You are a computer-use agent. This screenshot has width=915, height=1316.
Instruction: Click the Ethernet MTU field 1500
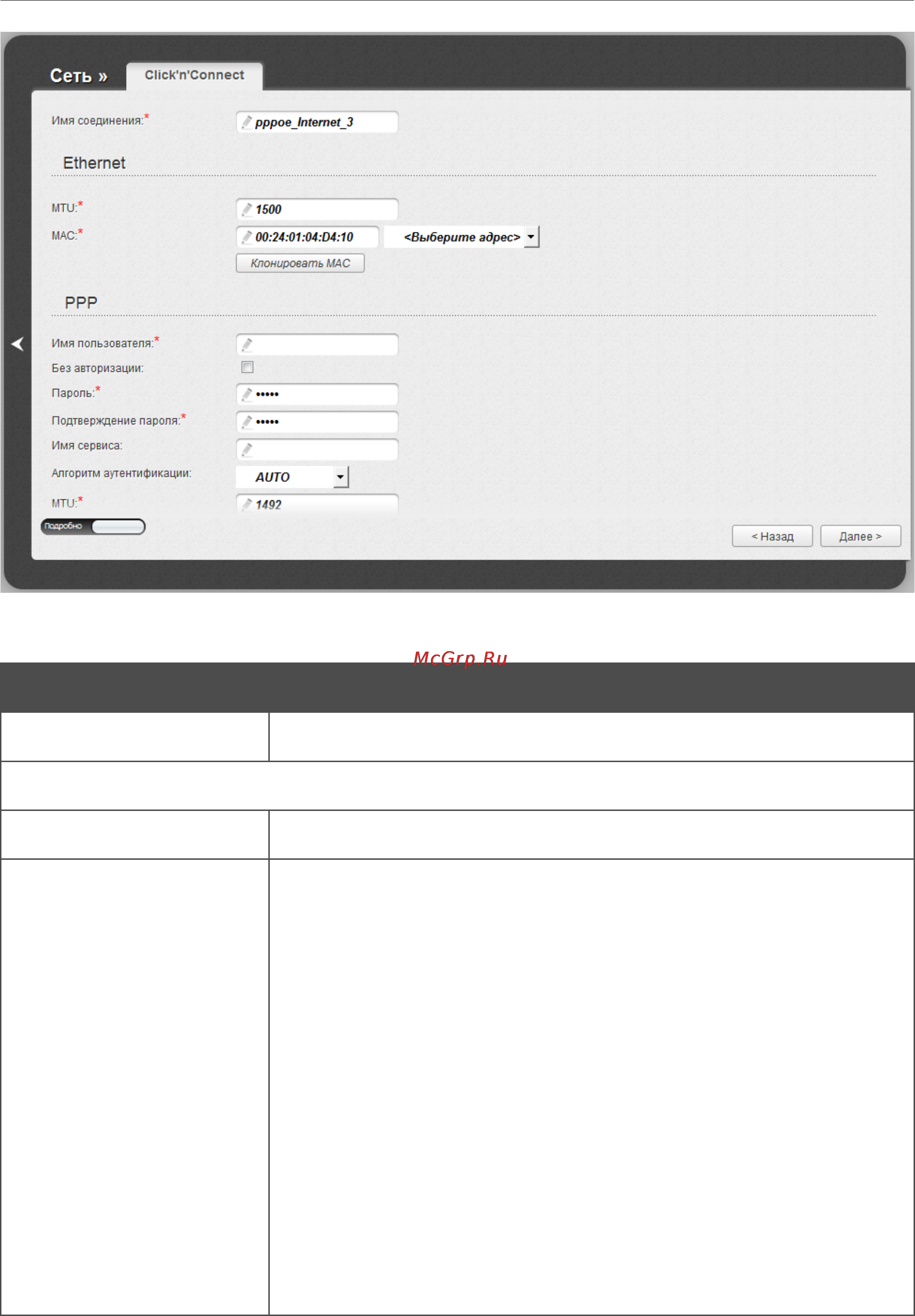[317, 209]
